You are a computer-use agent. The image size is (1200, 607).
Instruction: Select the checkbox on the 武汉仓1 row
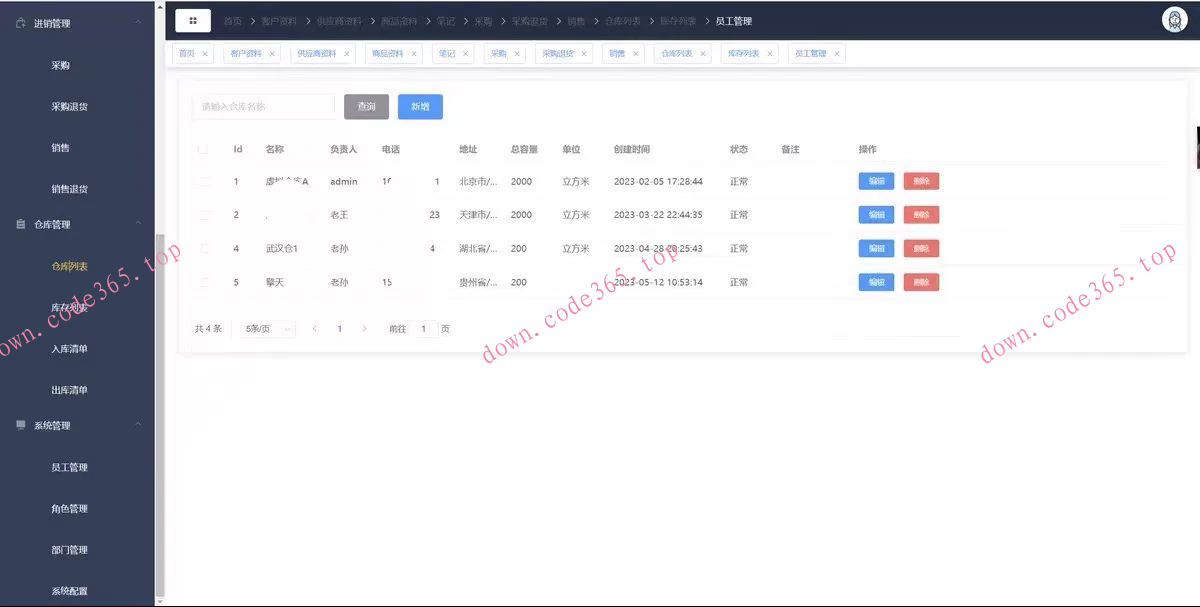[205, 248]
